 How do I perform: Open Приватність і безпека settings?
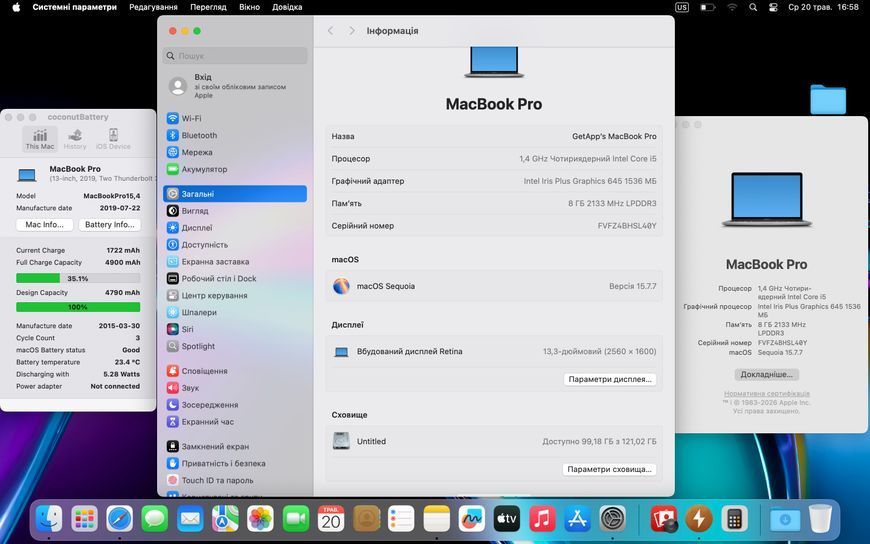pos(235,464)
